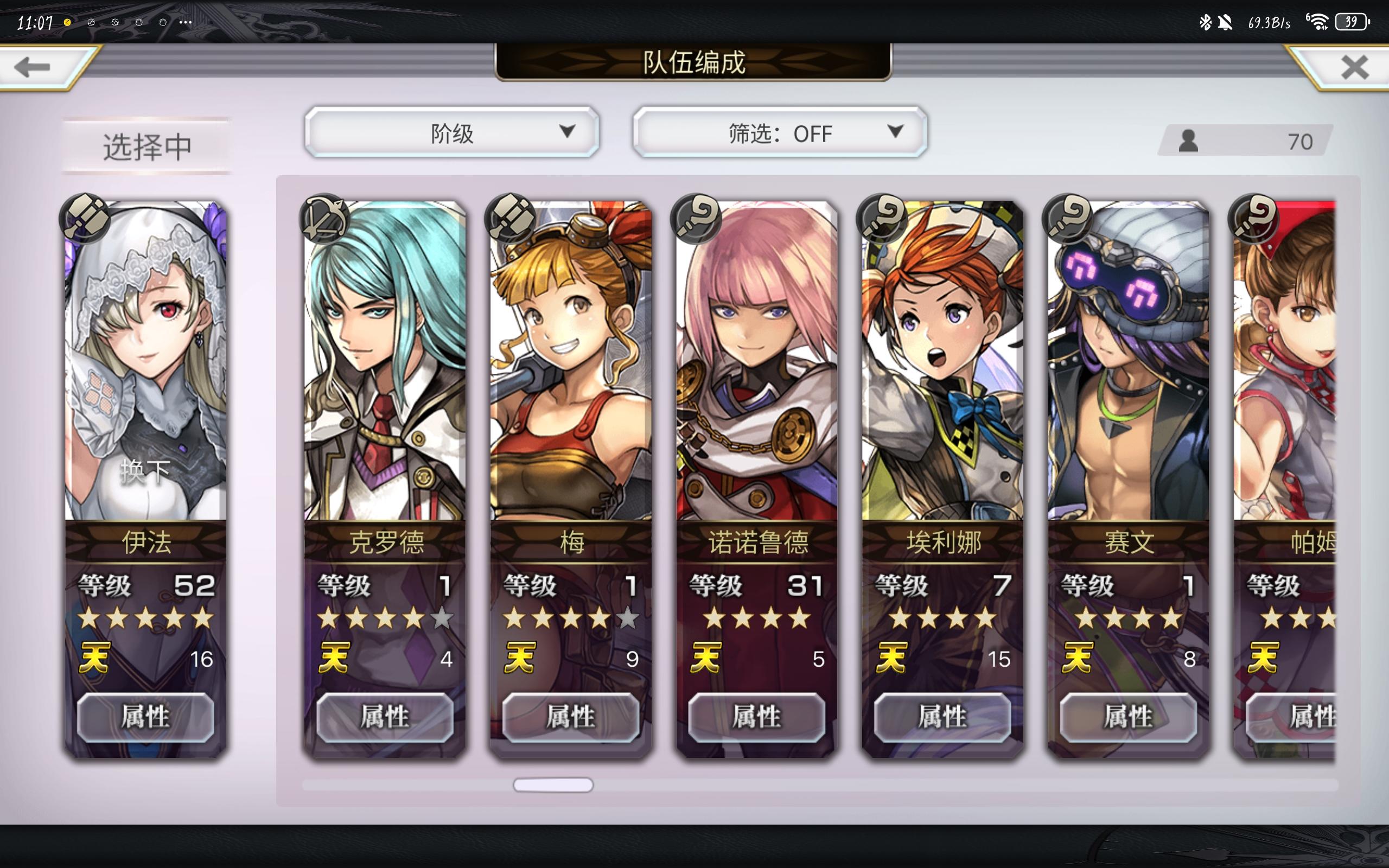
Task: Close the 队伍编成 screen with X
Action: tap(1355, 67)
